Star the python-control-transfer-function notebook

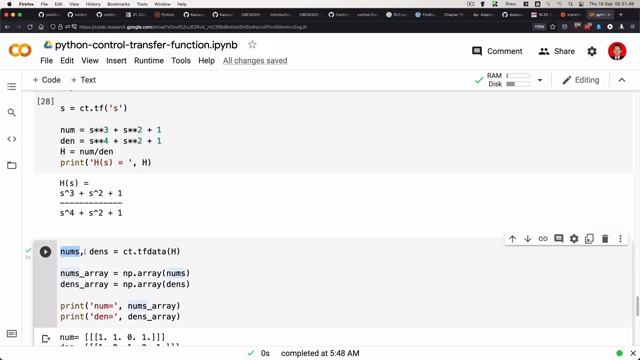click(252, 44)
